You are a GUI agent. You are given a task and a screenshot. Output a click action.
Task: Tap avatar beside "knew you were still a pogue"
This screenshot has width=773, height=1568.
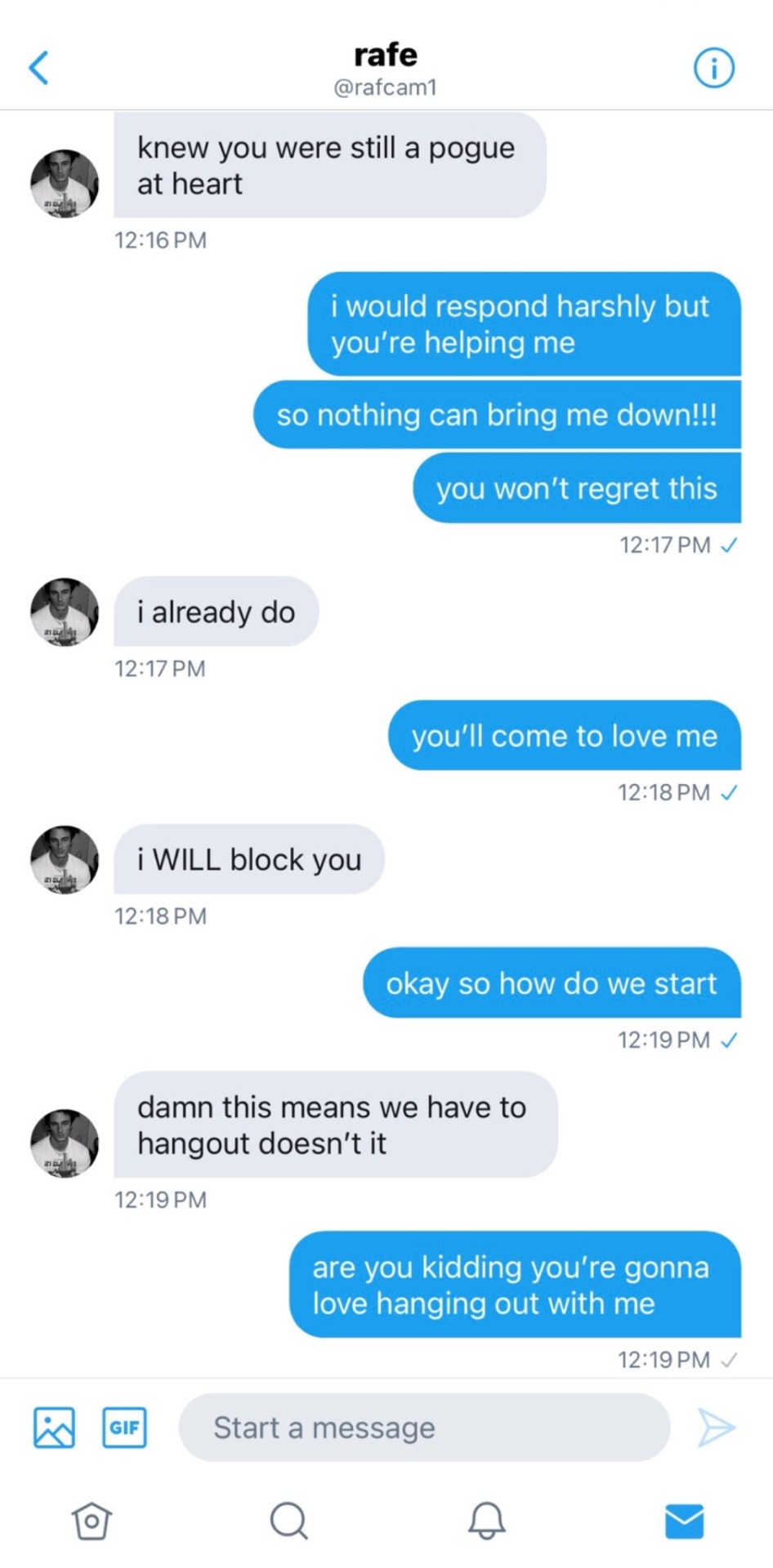click(65, 184)
